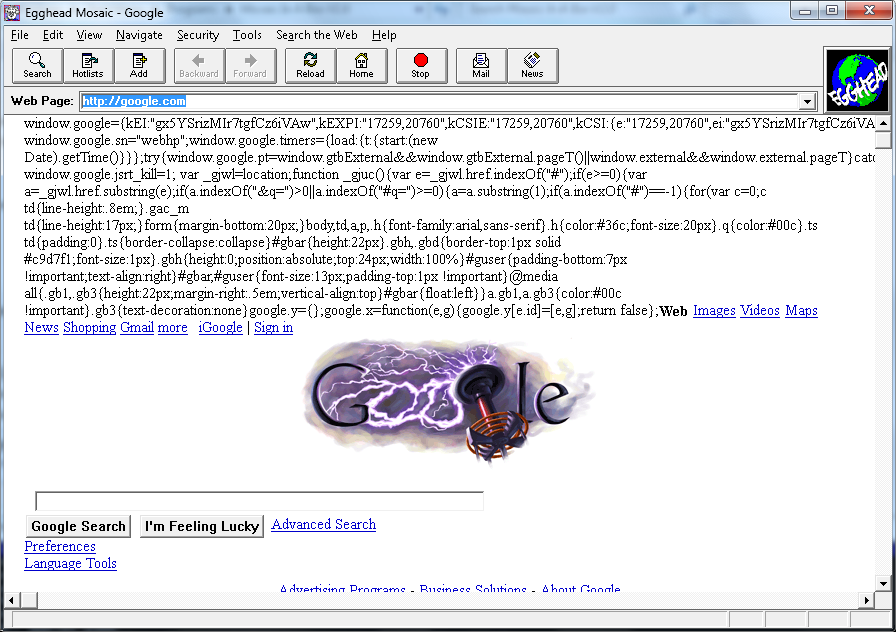The width and height of the screenshot is (896, 632).
Task: Click the I'm Feeling Lucky button
Action: pyautogui.click(x=202, y=526)
